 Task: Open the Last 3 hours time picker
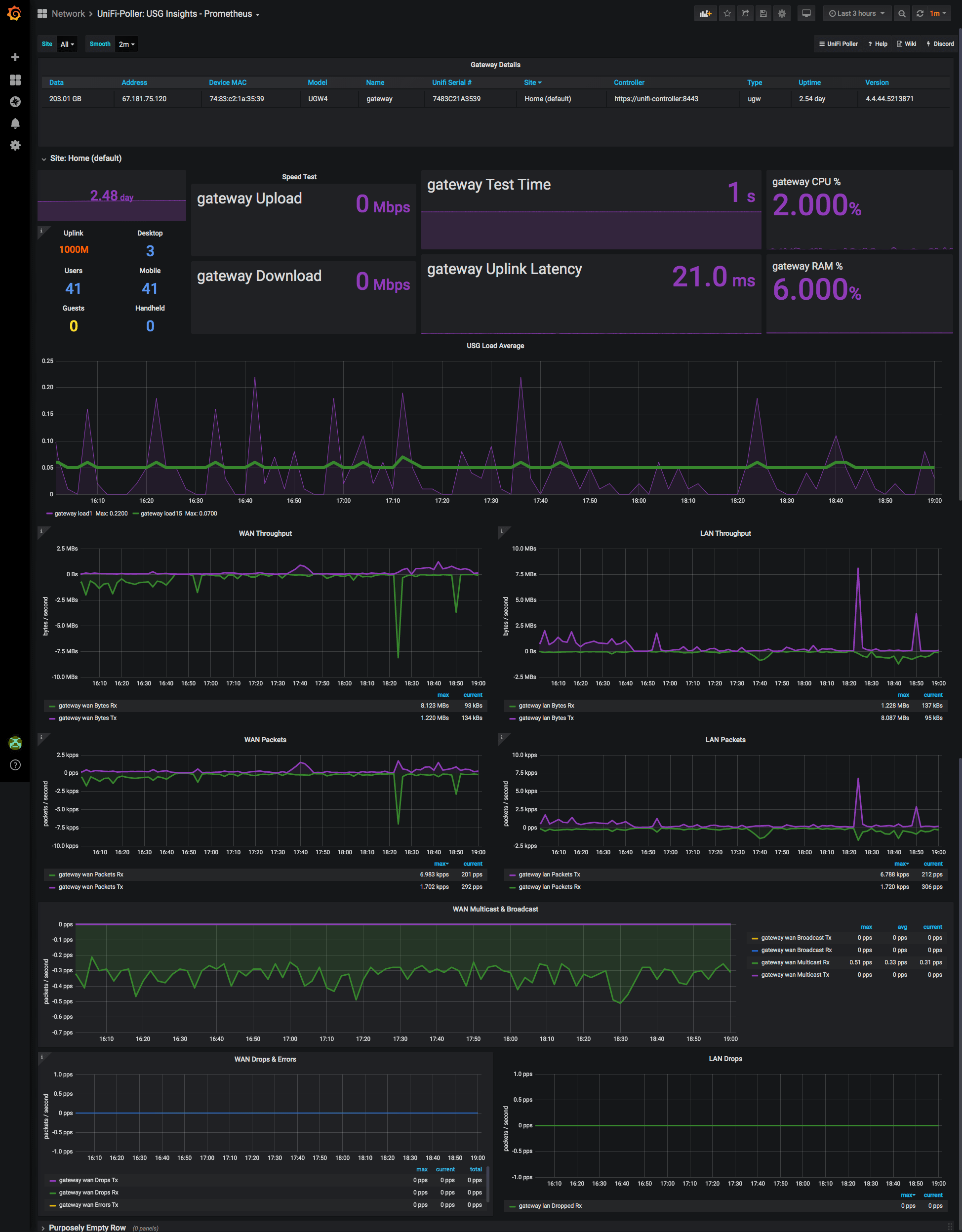point(856,13)
